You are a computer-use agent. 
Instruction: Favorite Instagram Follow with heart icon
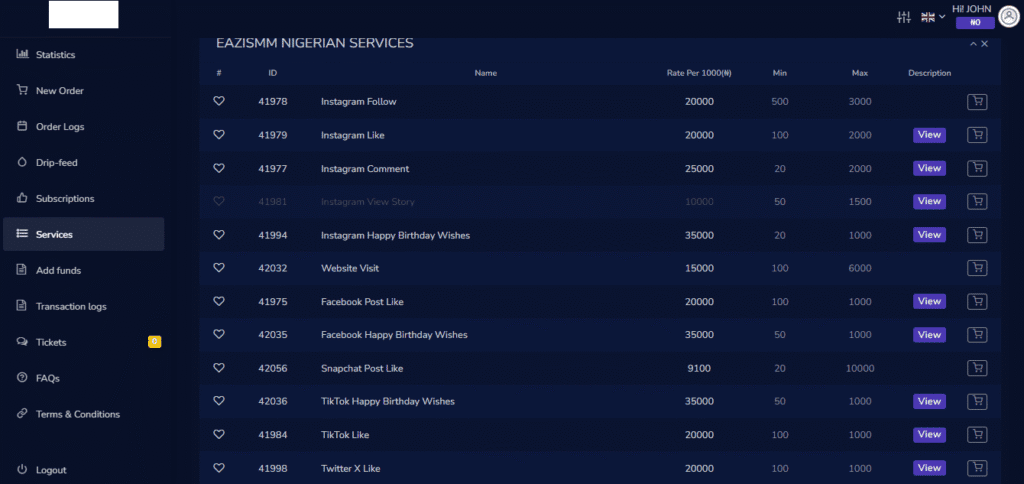point(219,101)
